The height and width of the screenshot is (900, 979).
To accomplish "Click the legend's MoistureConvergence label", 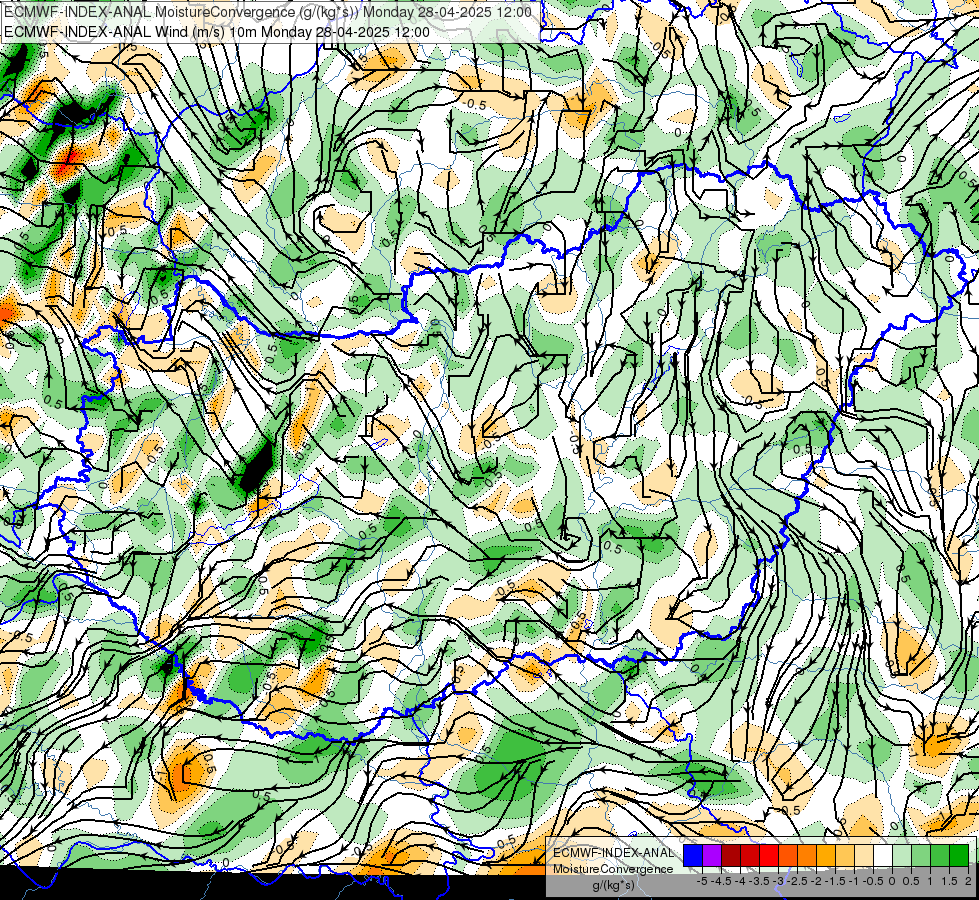I will tap(613, 869).
